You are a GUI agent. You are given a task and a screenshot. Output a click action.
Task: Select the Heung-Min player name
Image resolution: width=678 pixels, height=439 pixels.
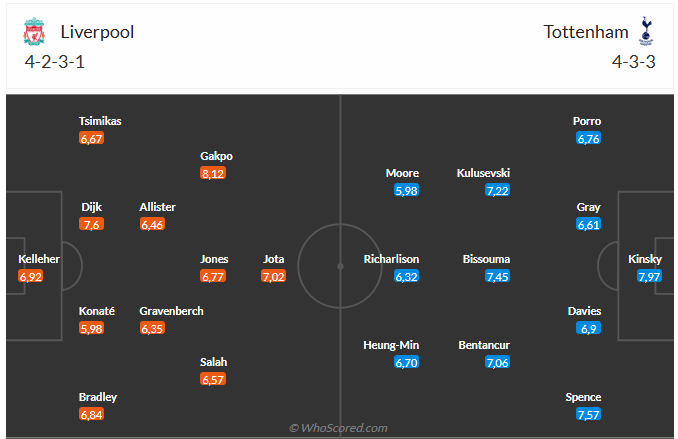pos(391,345)
